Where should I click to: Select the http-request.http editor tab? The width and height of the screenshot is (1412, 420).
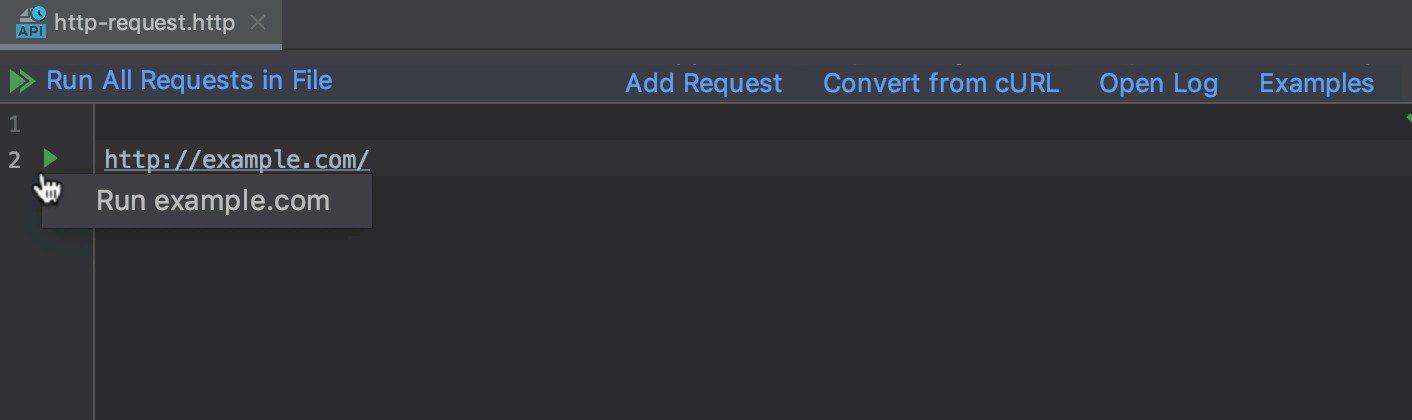pos(145,23)
